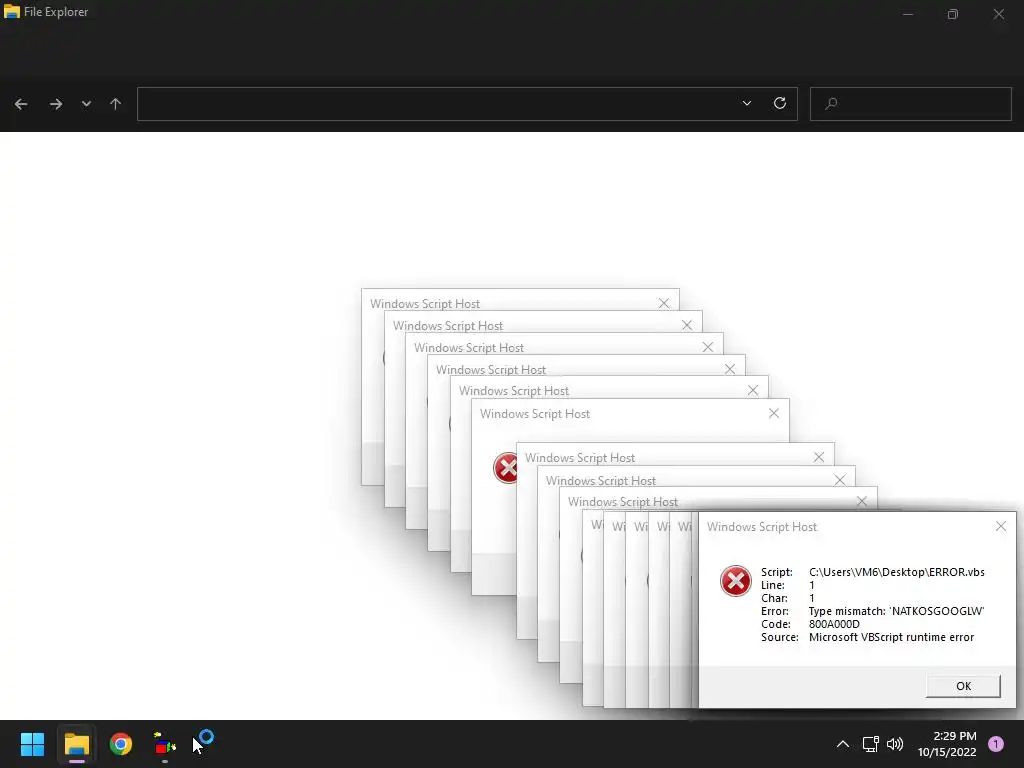Viewport: 1024px width, 768px height.
Task: Click the error code 800A000D
Action: 834,624
